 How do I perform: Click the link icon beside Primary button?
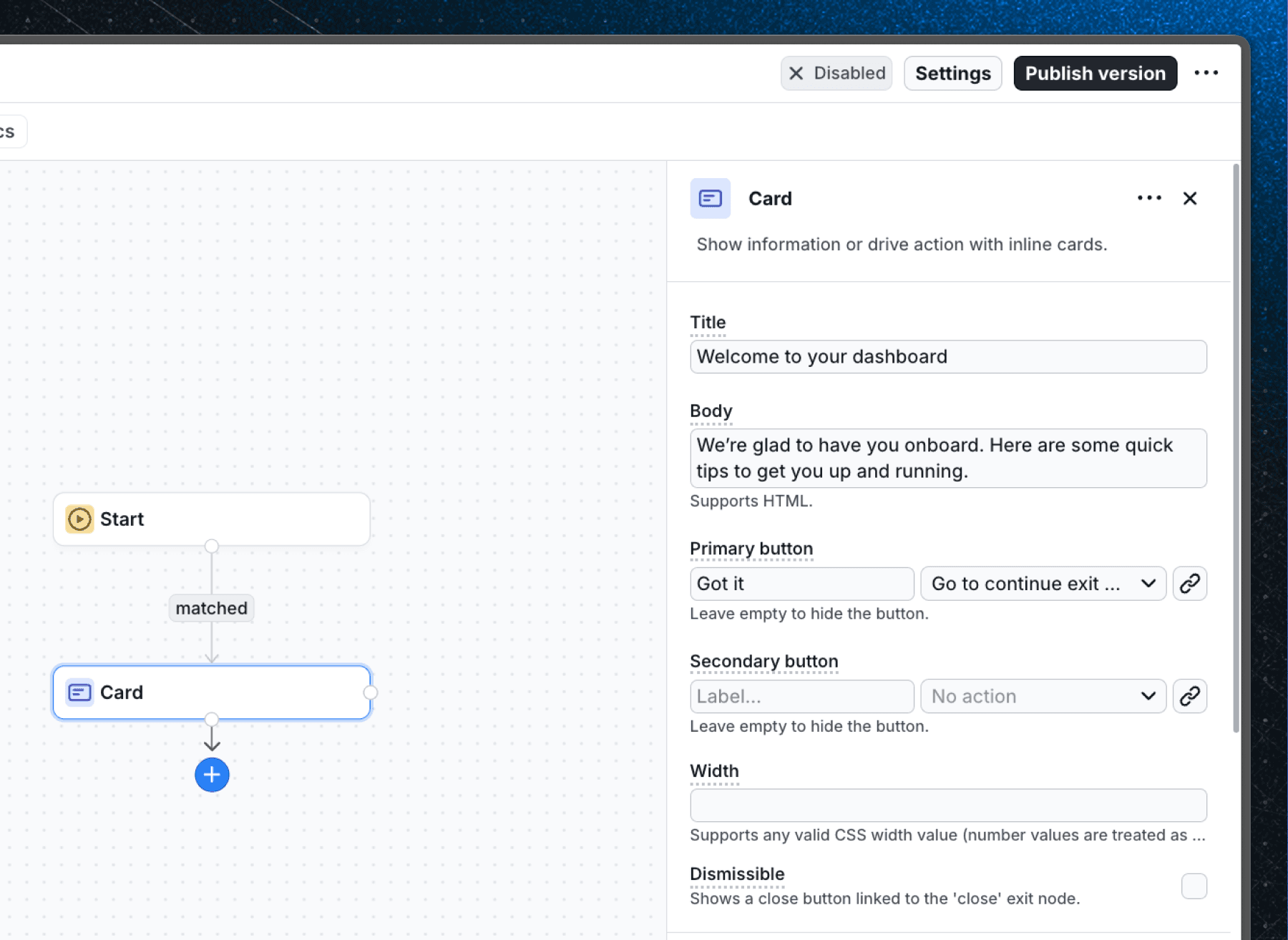[x=1189, y=584]
